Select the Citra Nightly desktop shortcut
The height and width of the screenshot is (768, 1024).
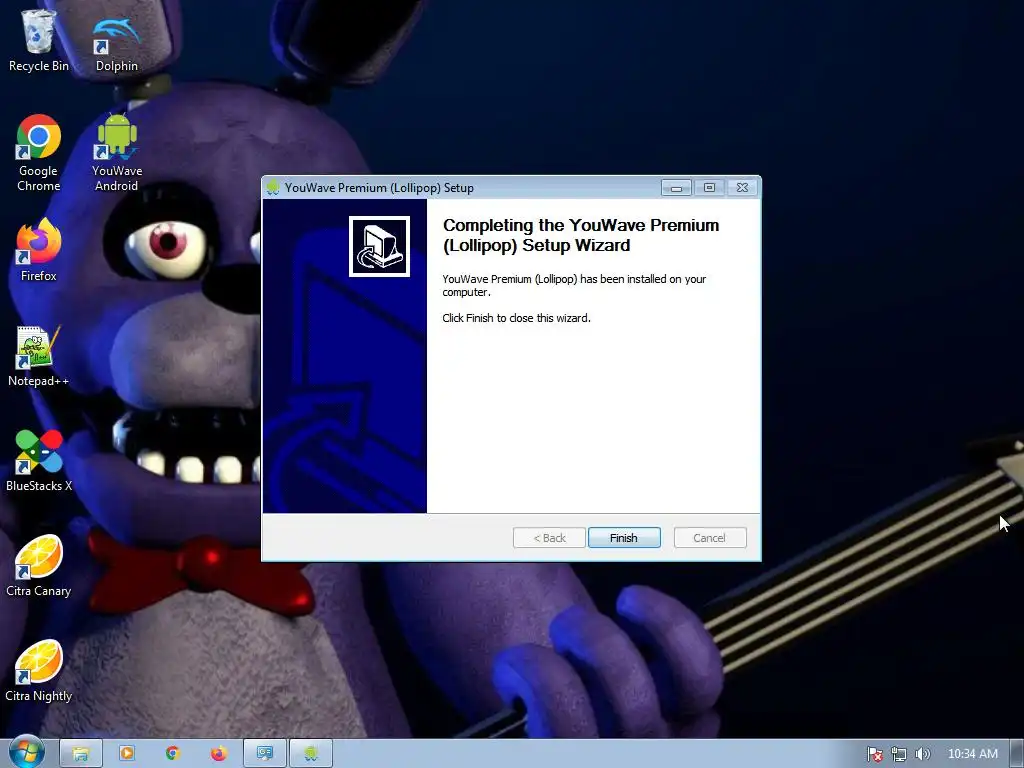pyautogui.click(x=39, y=671)
